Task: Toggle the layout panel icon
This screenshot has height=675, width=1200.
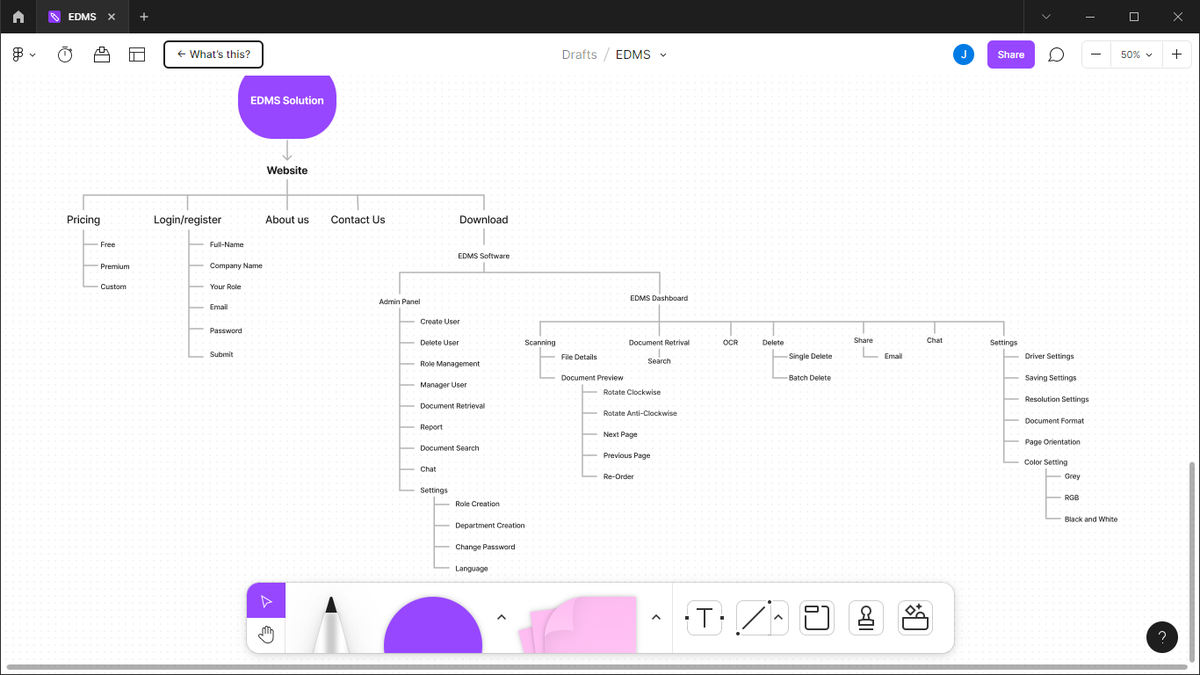Action: (x=137, y=55)
